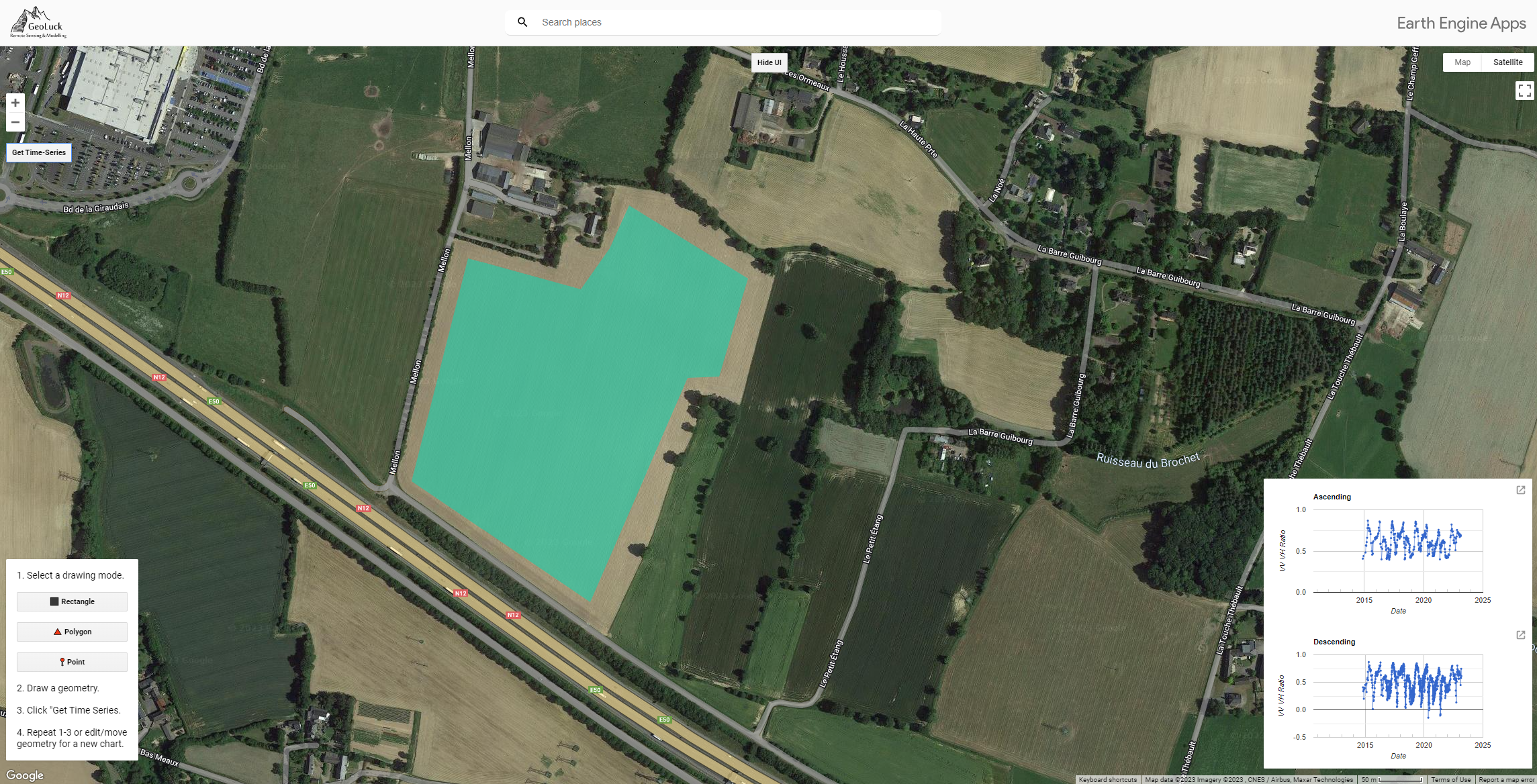Screen dimensions: 1537x784
Task: Zoom in the map
Action: 15,103
